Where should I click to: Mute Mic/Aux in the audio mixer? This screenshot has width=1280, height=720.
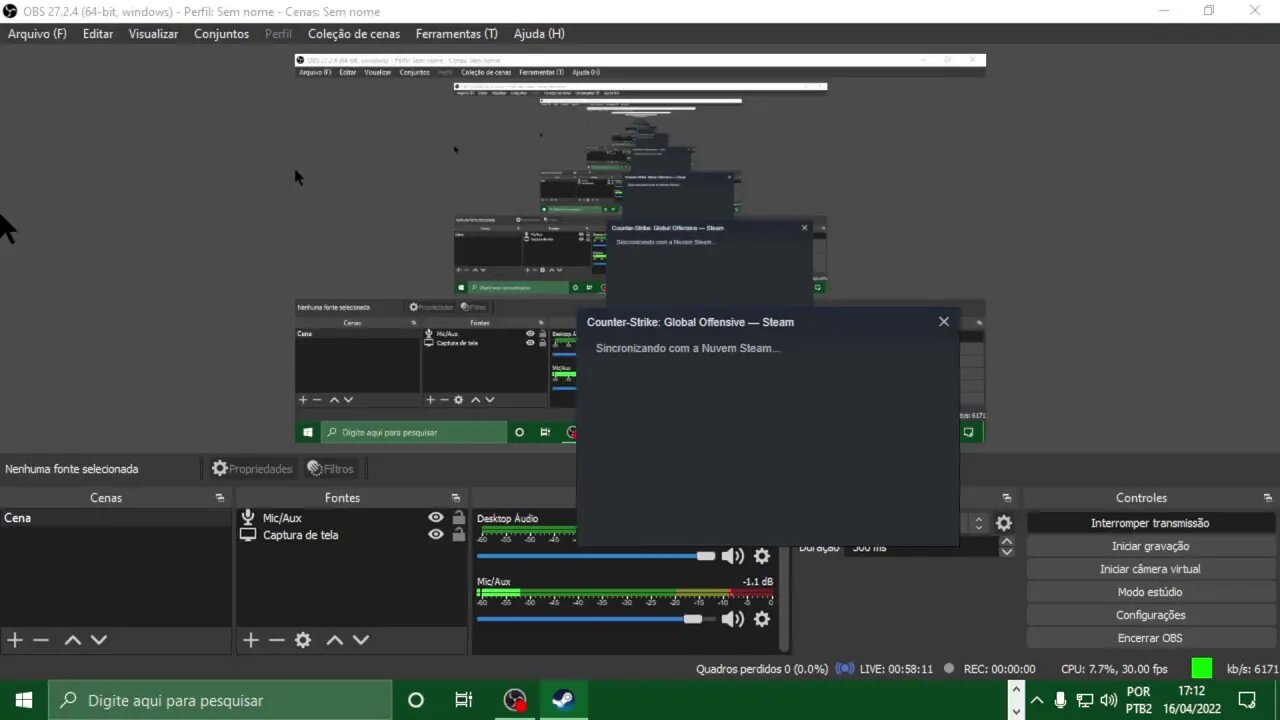tap(733, 619)
